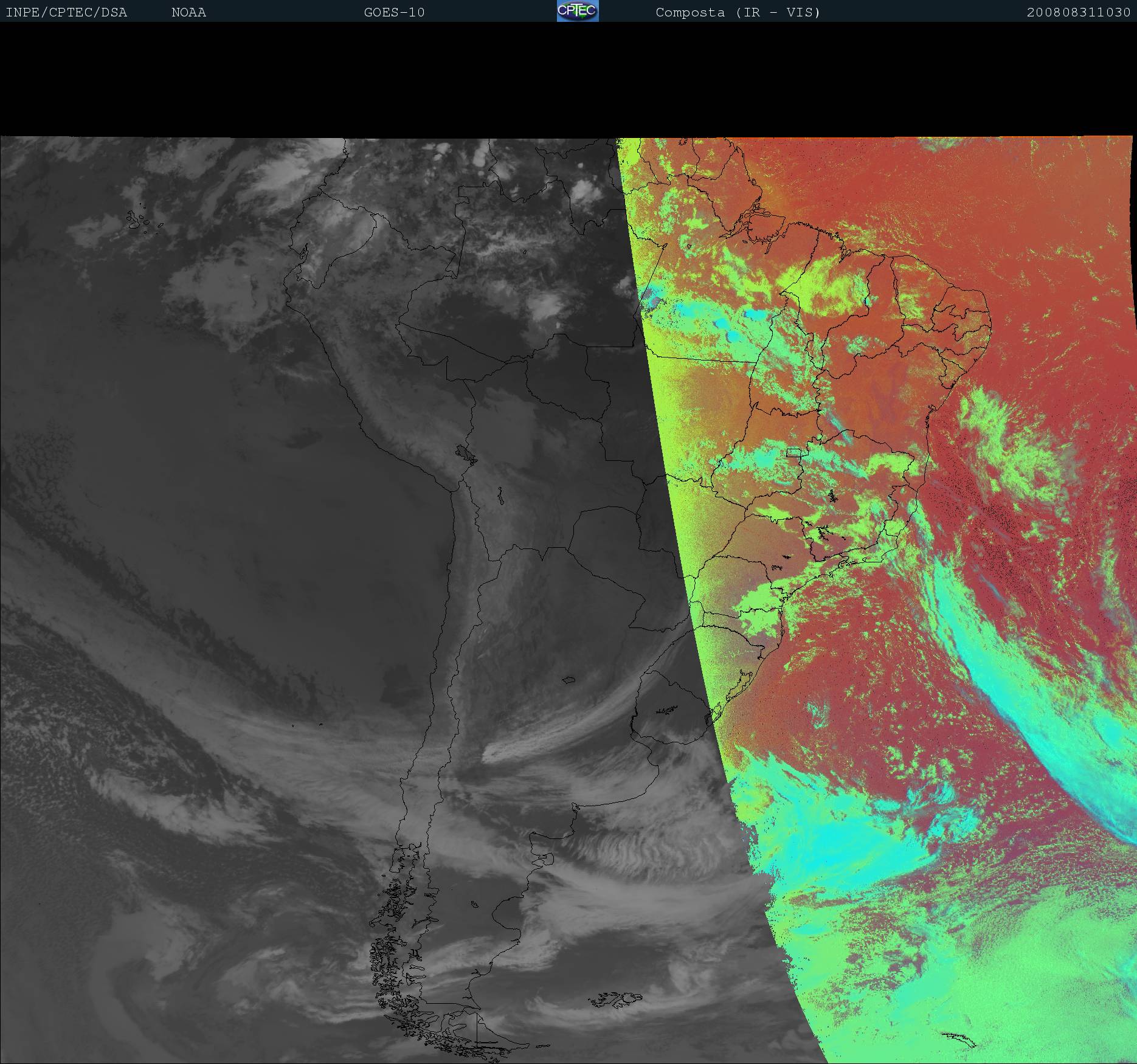Click the GOES-10 satellite label
Image resolution: width=1137 pixels, height=1064 pixels.
(394, 13)
